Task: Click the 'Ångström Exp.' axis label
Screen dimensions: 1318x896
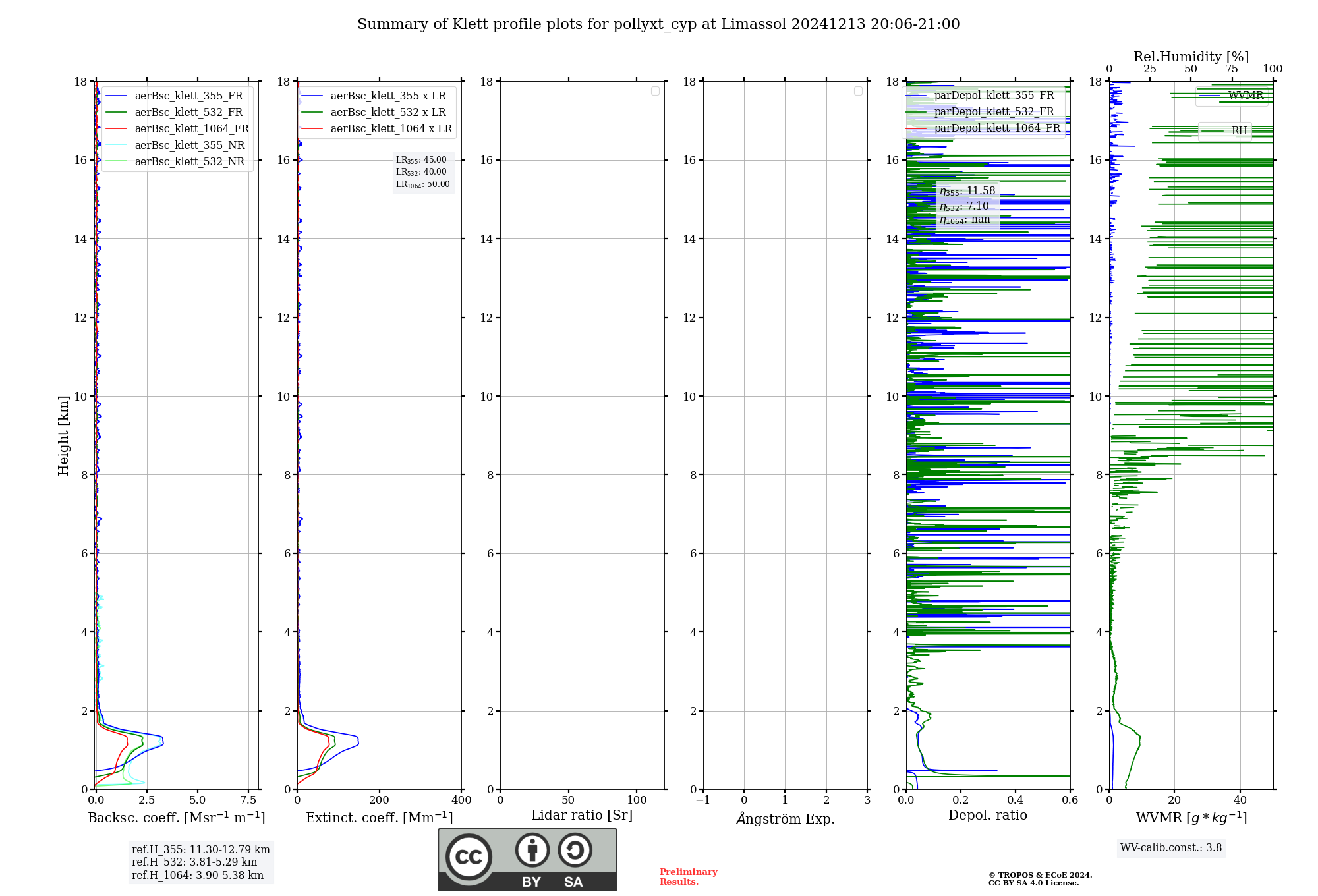Action: pyautogui.click(x=786, y=818)
